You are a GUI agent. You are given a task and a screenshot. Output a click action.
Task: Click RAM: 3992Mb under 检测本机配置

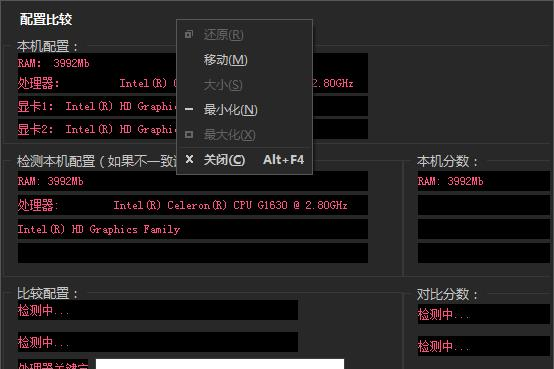[x=193, y=181]
